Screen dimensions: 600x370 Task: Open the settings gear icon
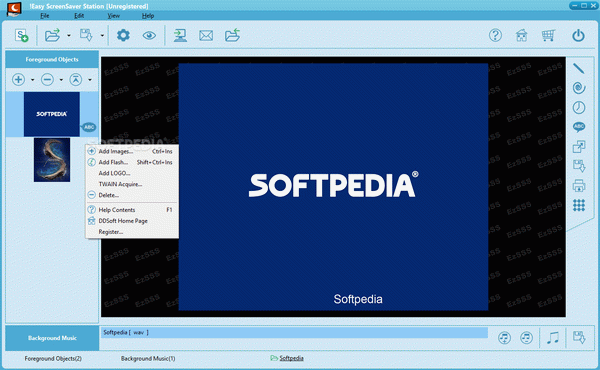click(x=123, y=35)
